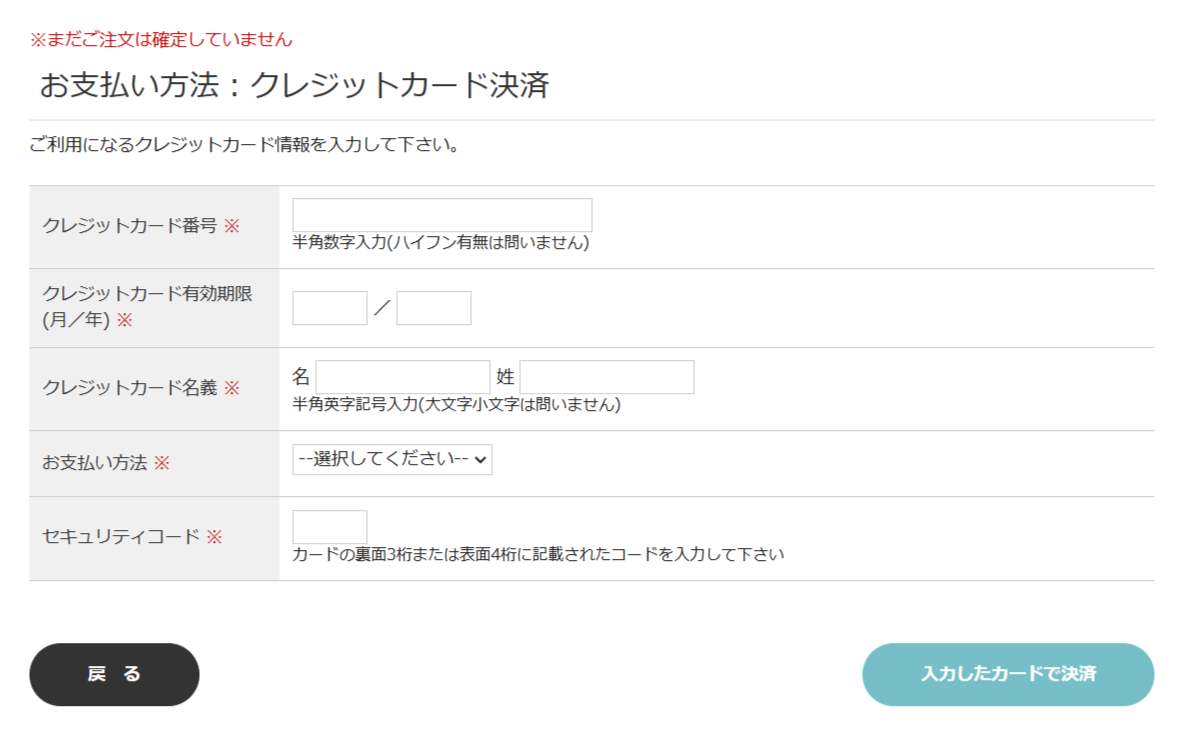Click the 姓 (last name) cardholder field
This screenshot has width=1195, height=738.
606,377
